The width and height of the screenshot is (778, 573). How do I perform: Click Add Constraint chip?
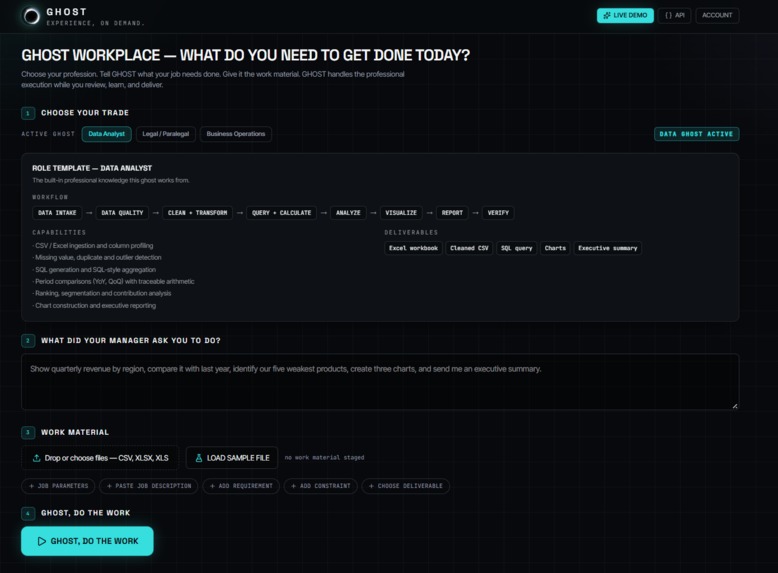pos(321,486)
